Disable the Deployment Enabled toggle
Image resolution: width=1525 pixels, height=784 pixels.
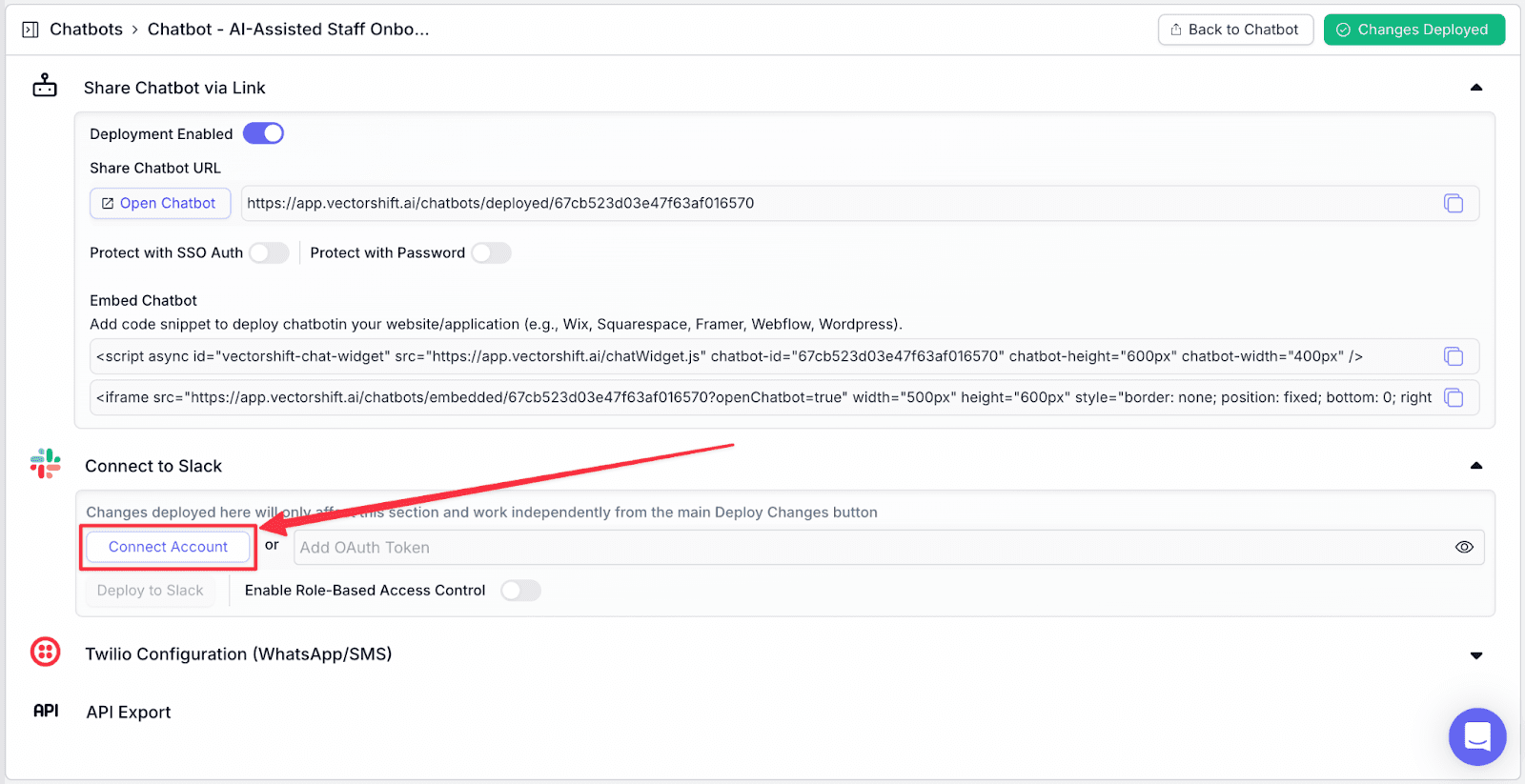click(263, 133)
